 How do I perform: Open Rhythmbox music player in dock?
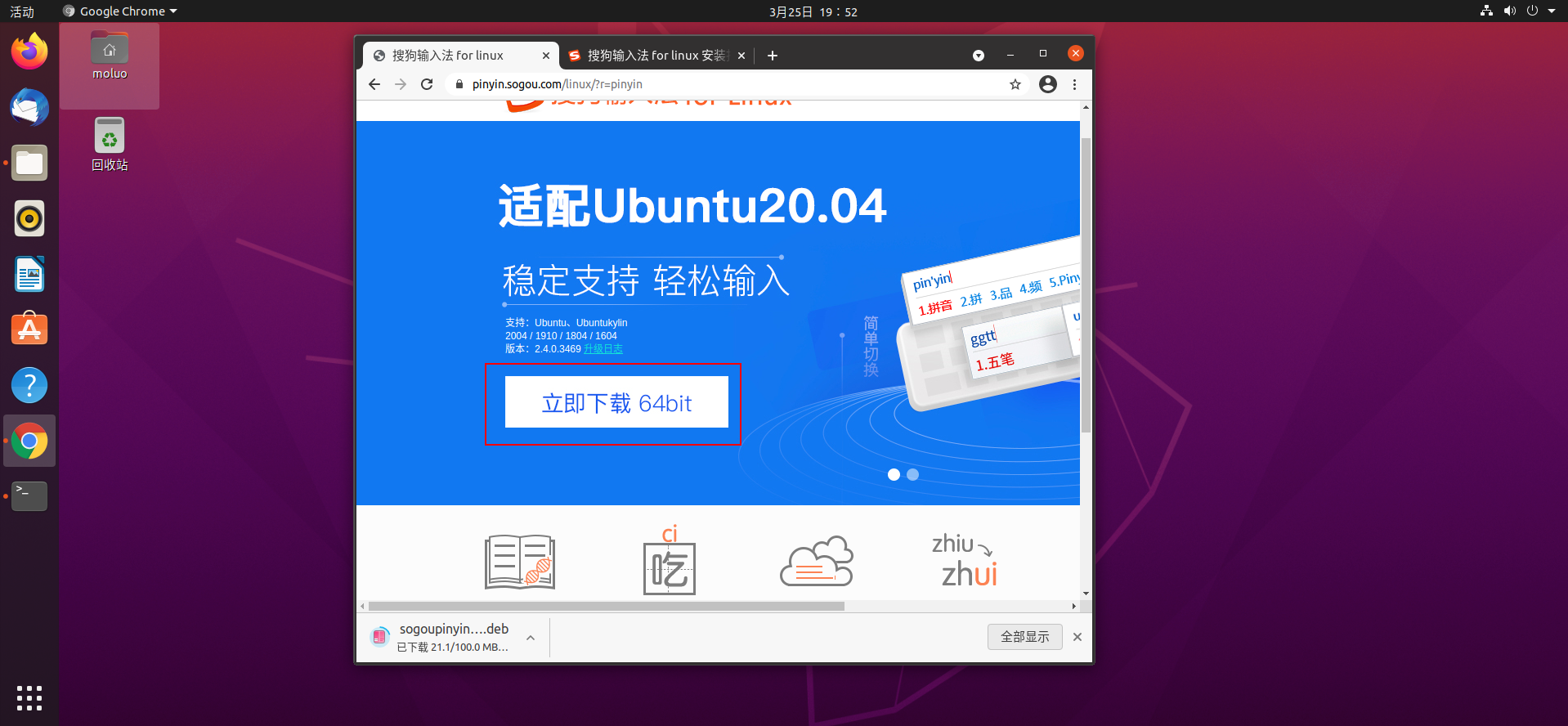coord(29,218)
